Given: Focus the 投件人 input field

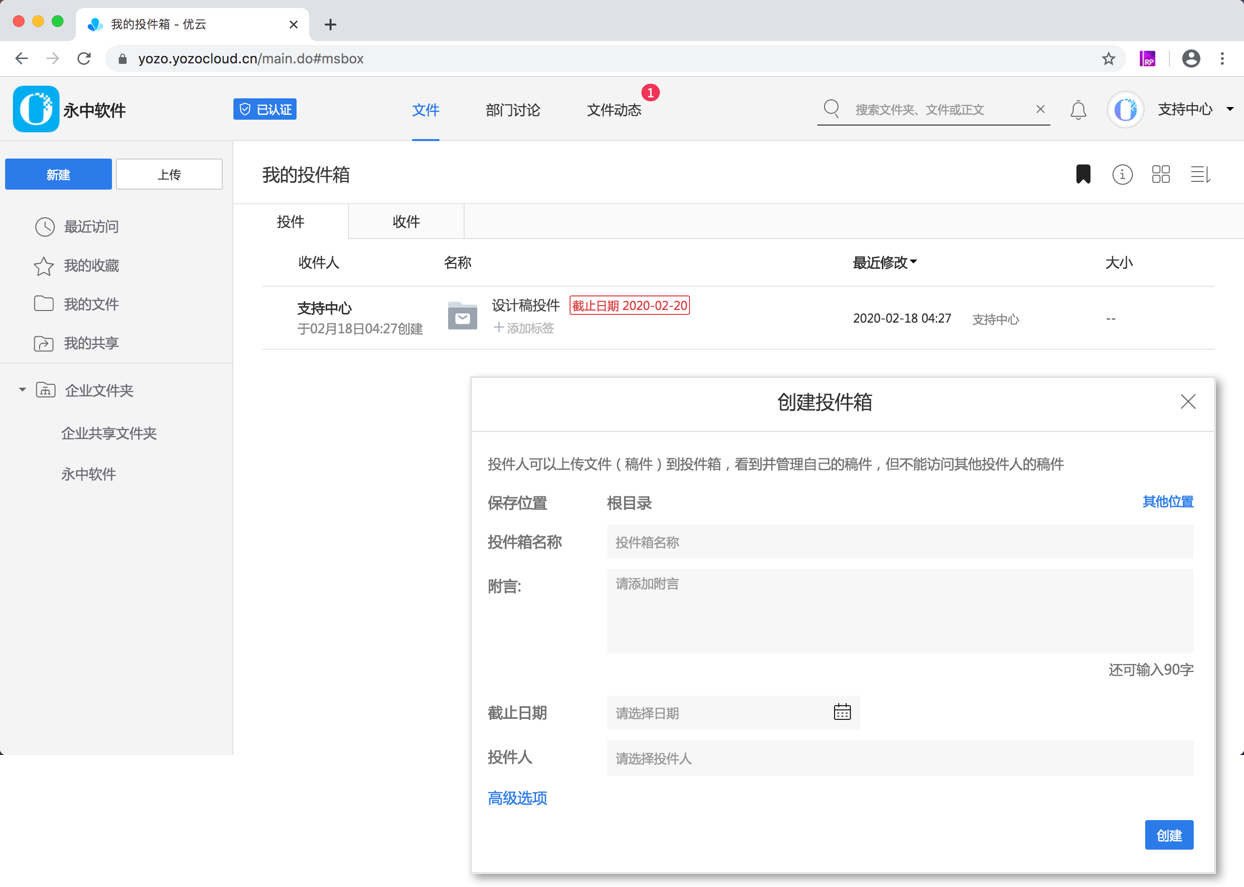Looking at the screenshot, I should (900, 758).
